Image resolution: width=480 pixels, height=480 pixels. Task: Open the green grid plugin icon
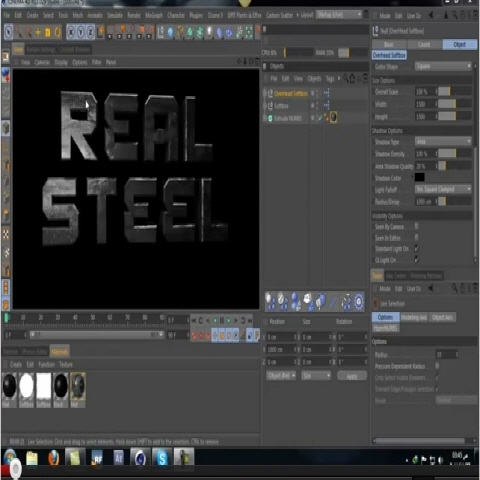(x=249, y=32)
